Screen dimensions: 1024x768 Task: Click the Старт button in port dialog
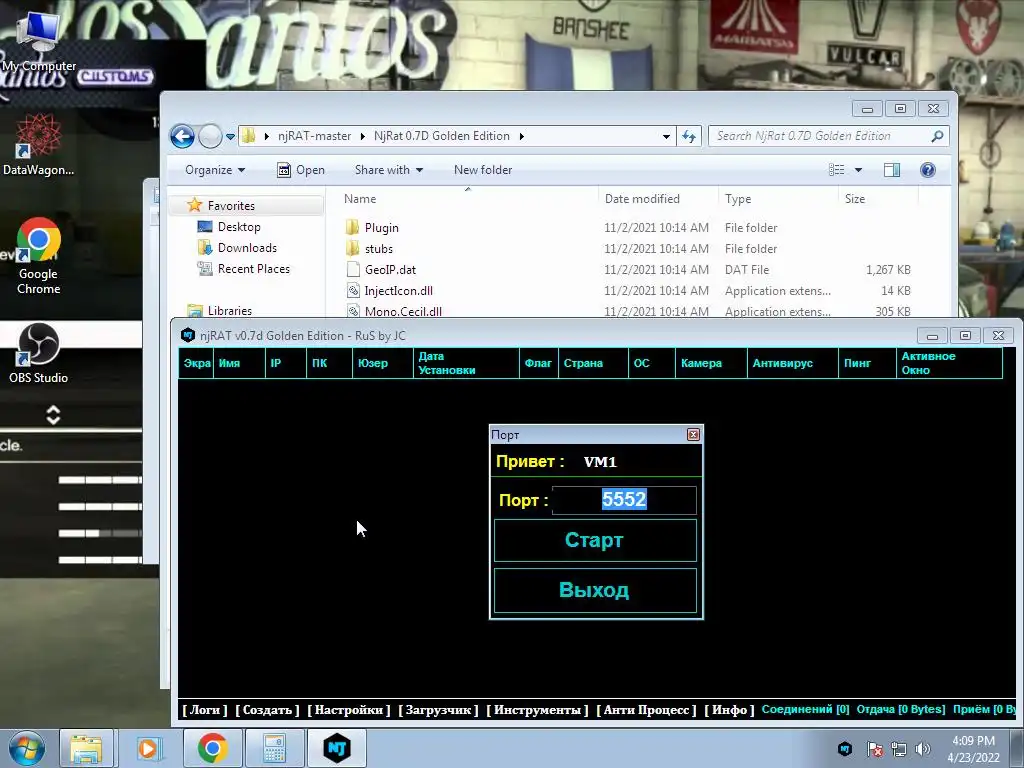coord(595,540)
